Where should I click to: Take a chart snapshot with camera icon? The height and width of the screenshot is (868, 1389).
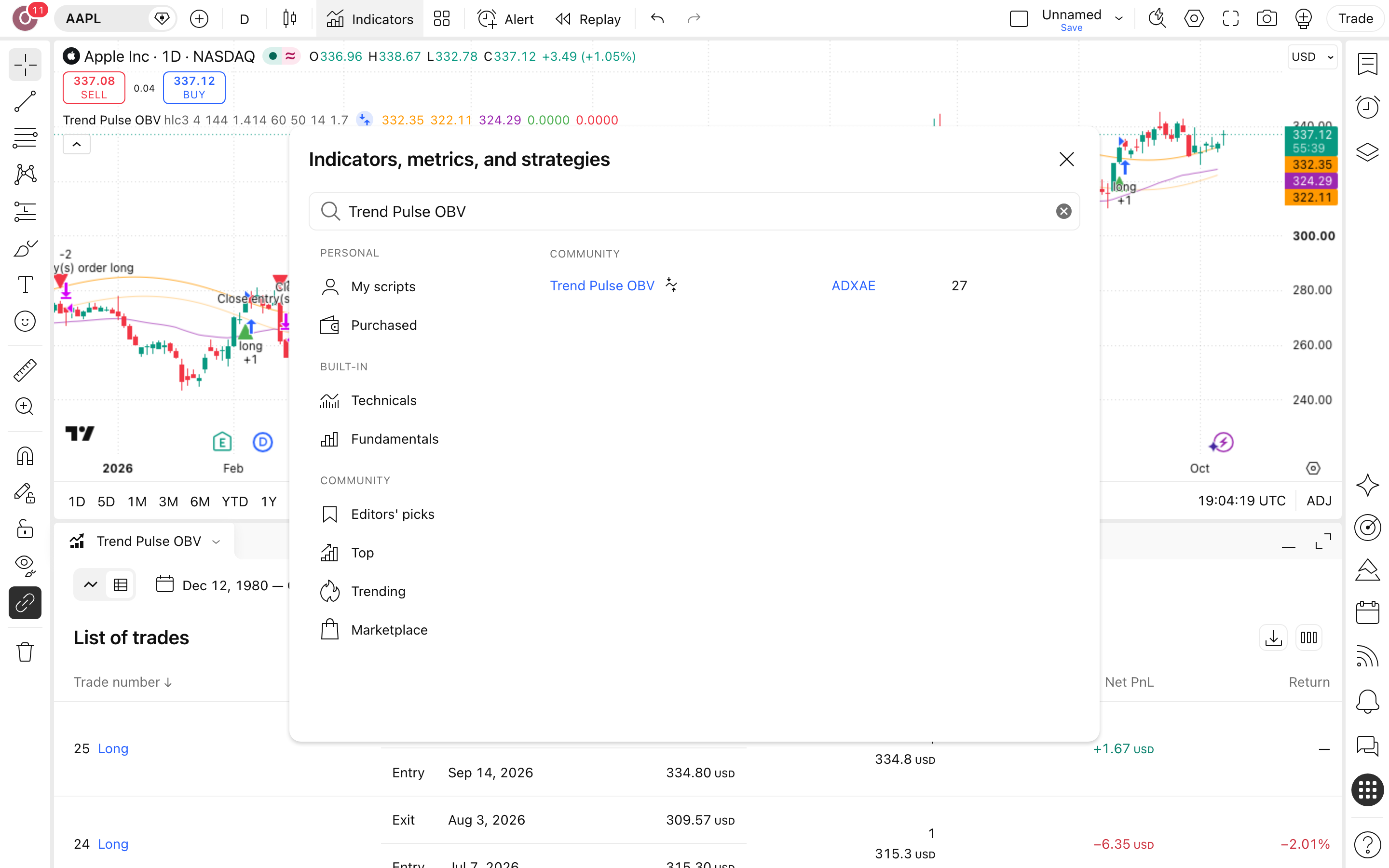click(x=1267, y=19)
